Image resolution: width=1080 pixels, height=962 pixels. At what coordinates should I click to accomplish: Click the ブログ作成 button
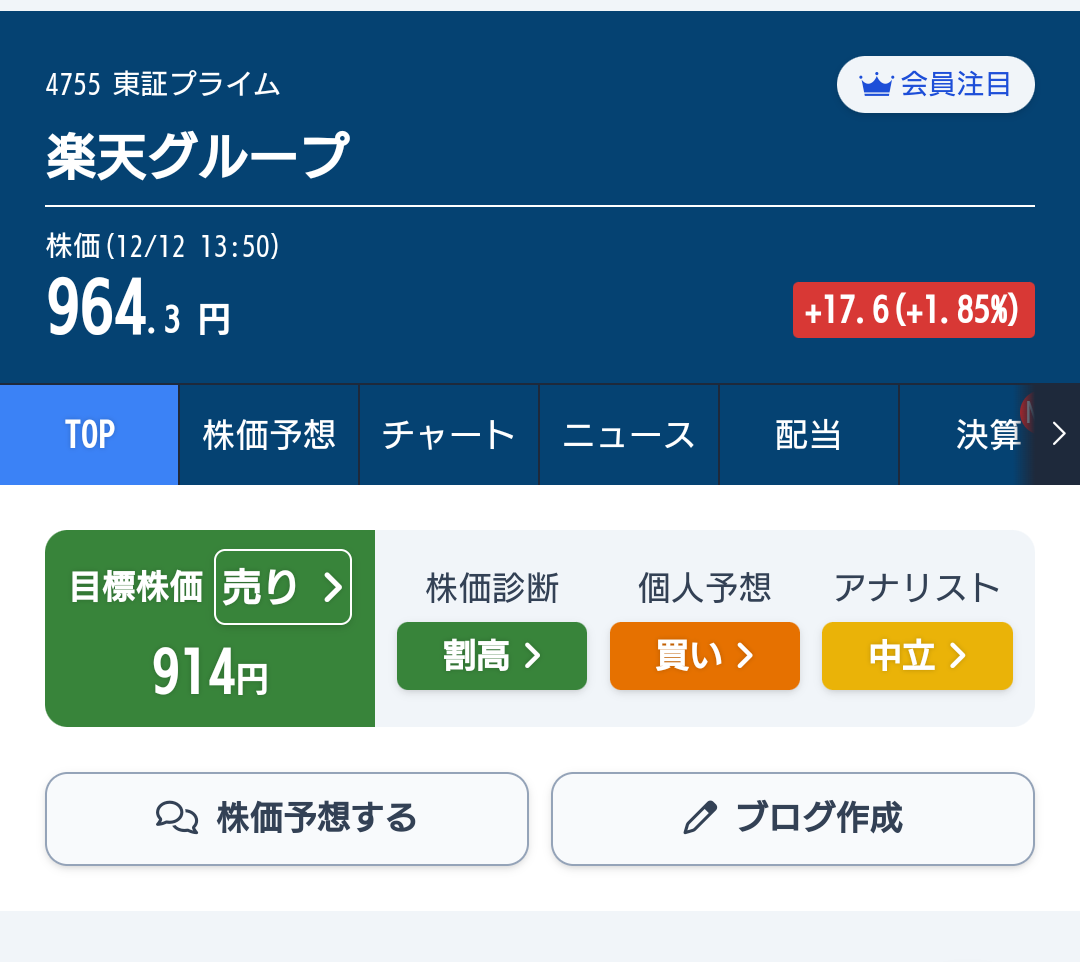pyautogui.click(x=793, y=818)
